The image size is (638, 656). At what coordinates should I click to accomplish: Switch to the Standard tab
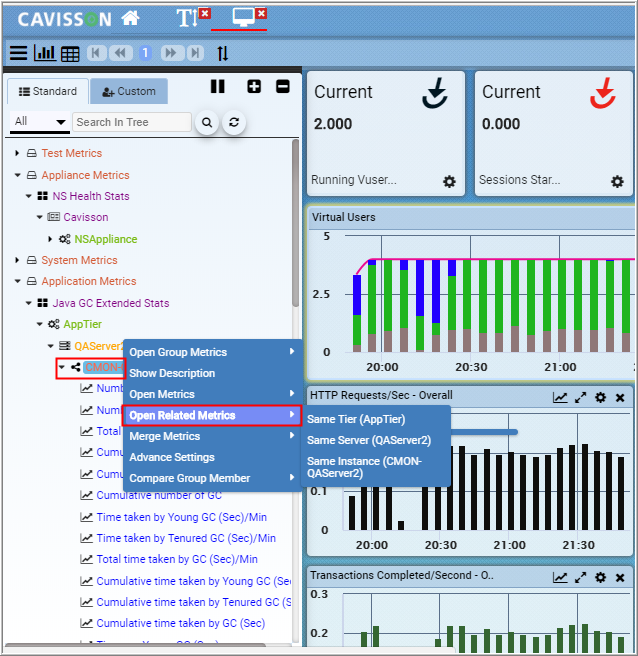click(x=48, y=91)
